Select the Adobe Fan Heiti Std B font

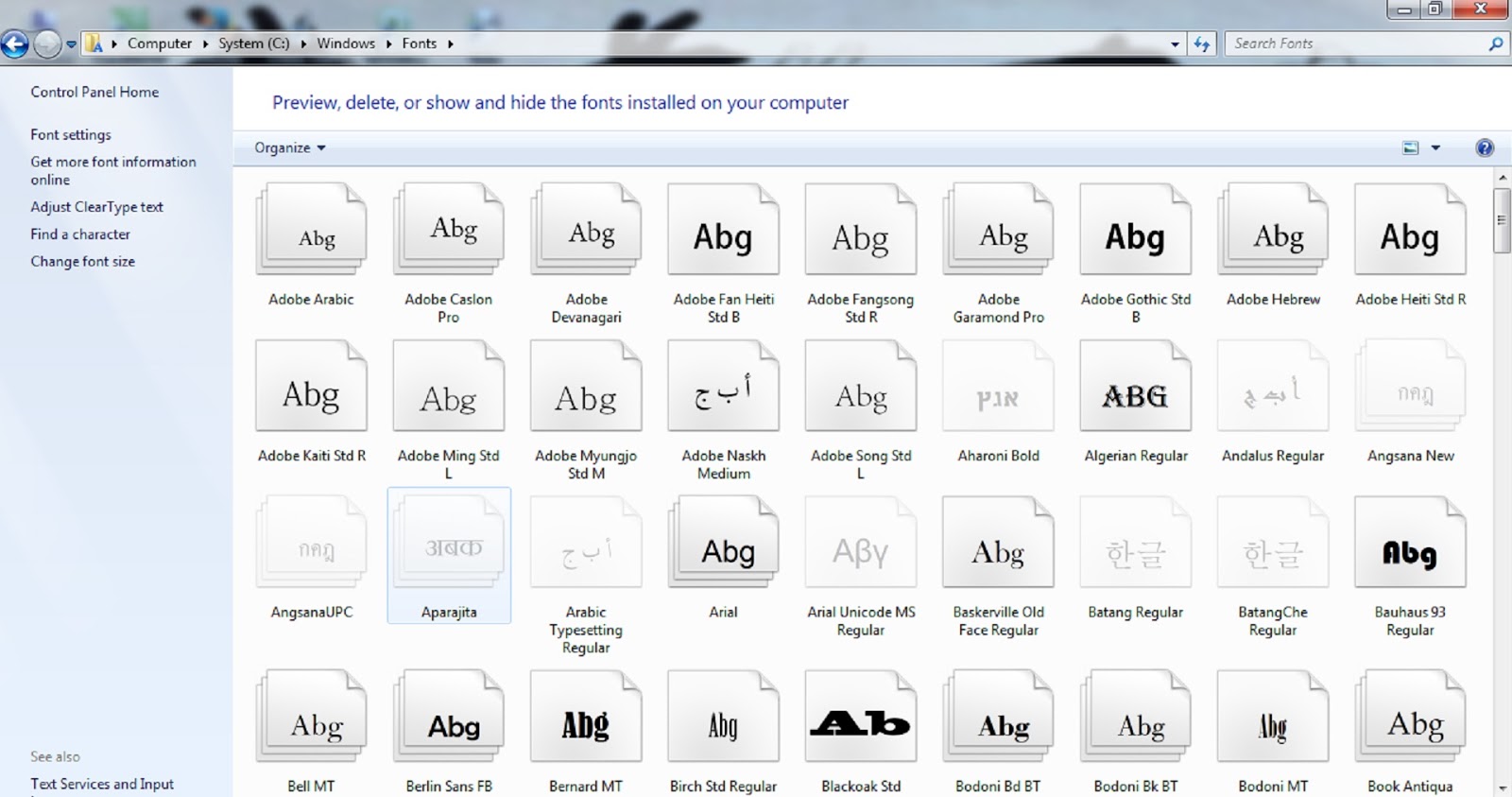724,230
